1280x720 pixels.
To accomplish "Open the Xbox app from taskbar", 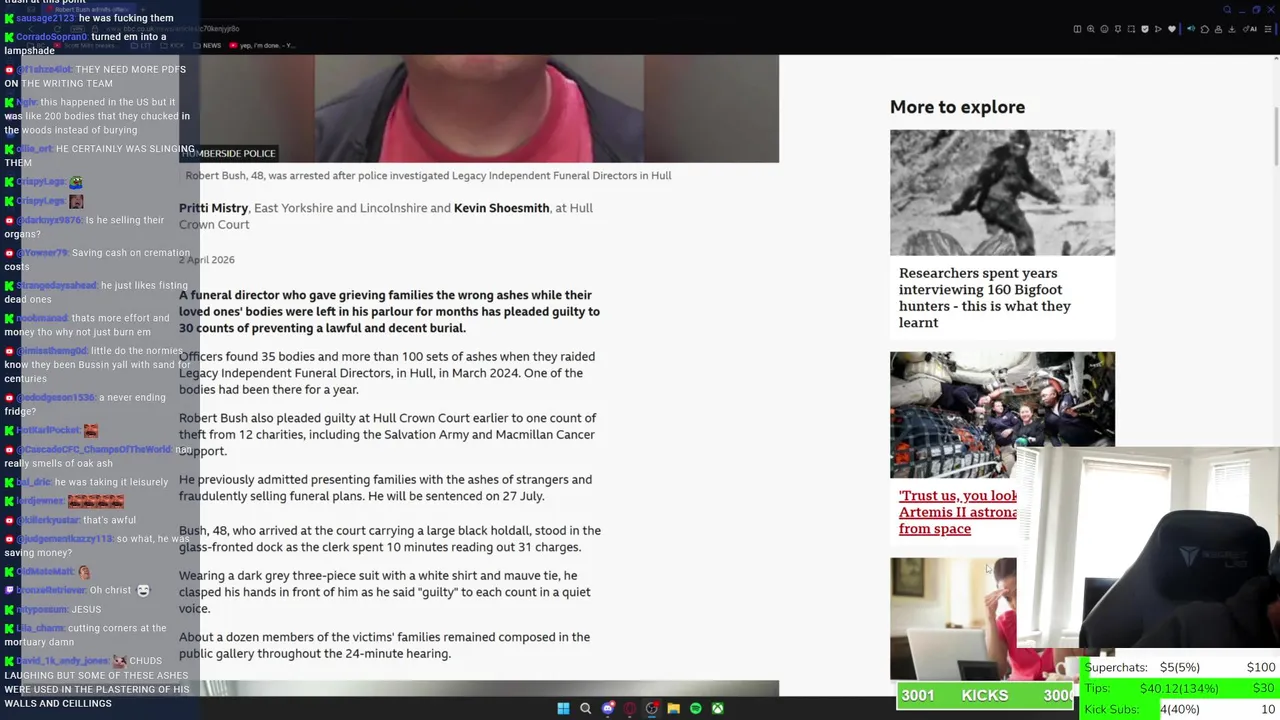I will (x=718, y=708).
